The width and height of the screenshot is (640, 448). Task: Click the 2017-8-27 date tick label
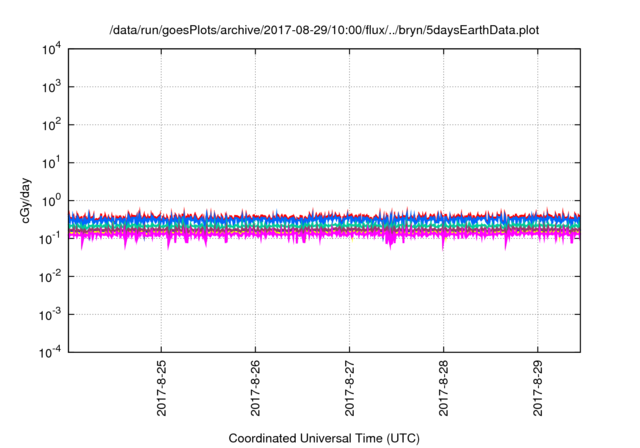tap(349, 388)
